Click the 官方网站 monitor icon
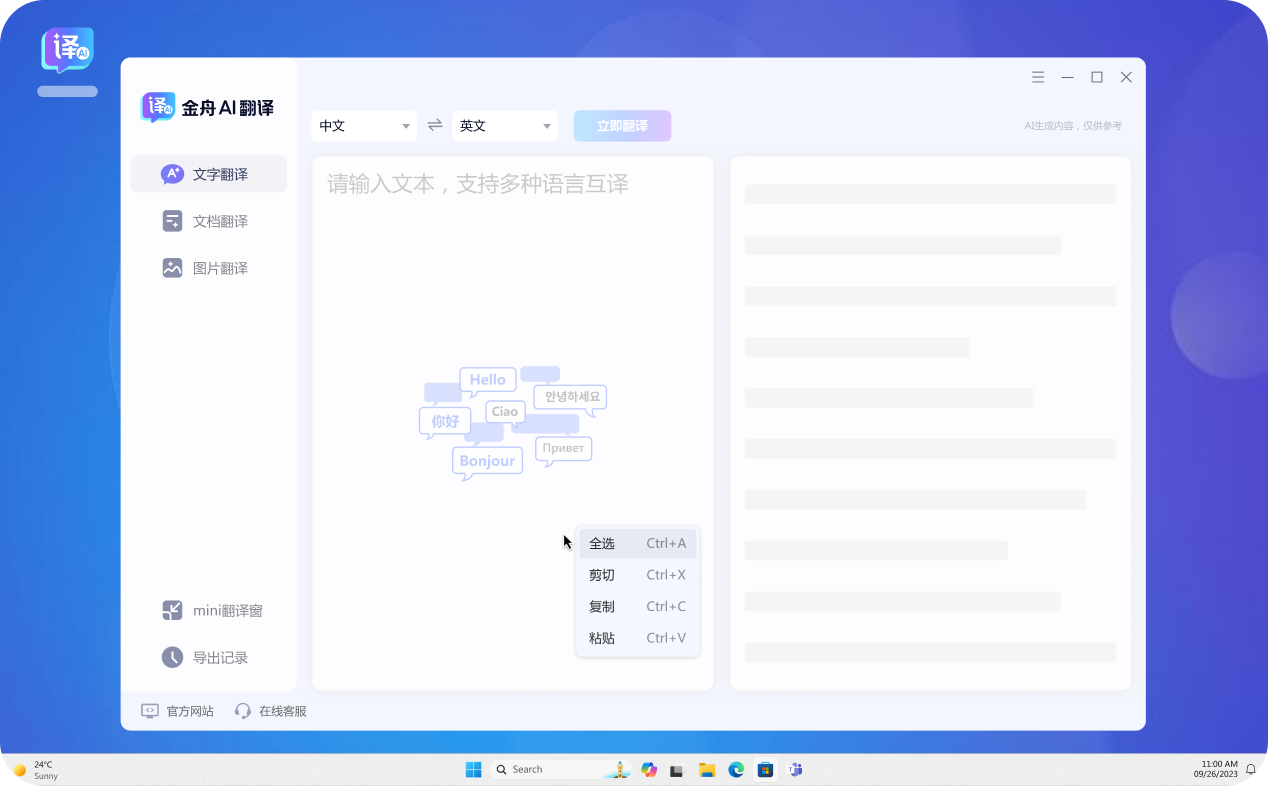This screenshot has height=787, width=1268. (x=150, y=711)
